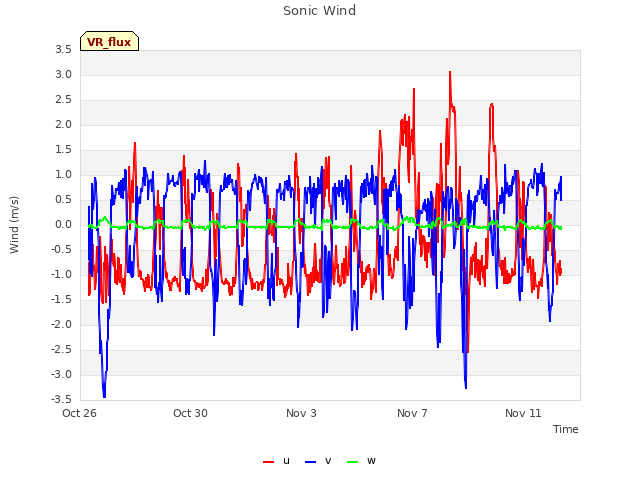Click the VR_flux label tag
Viewport: 640px width, 480px height.
[x=109, y=41]
